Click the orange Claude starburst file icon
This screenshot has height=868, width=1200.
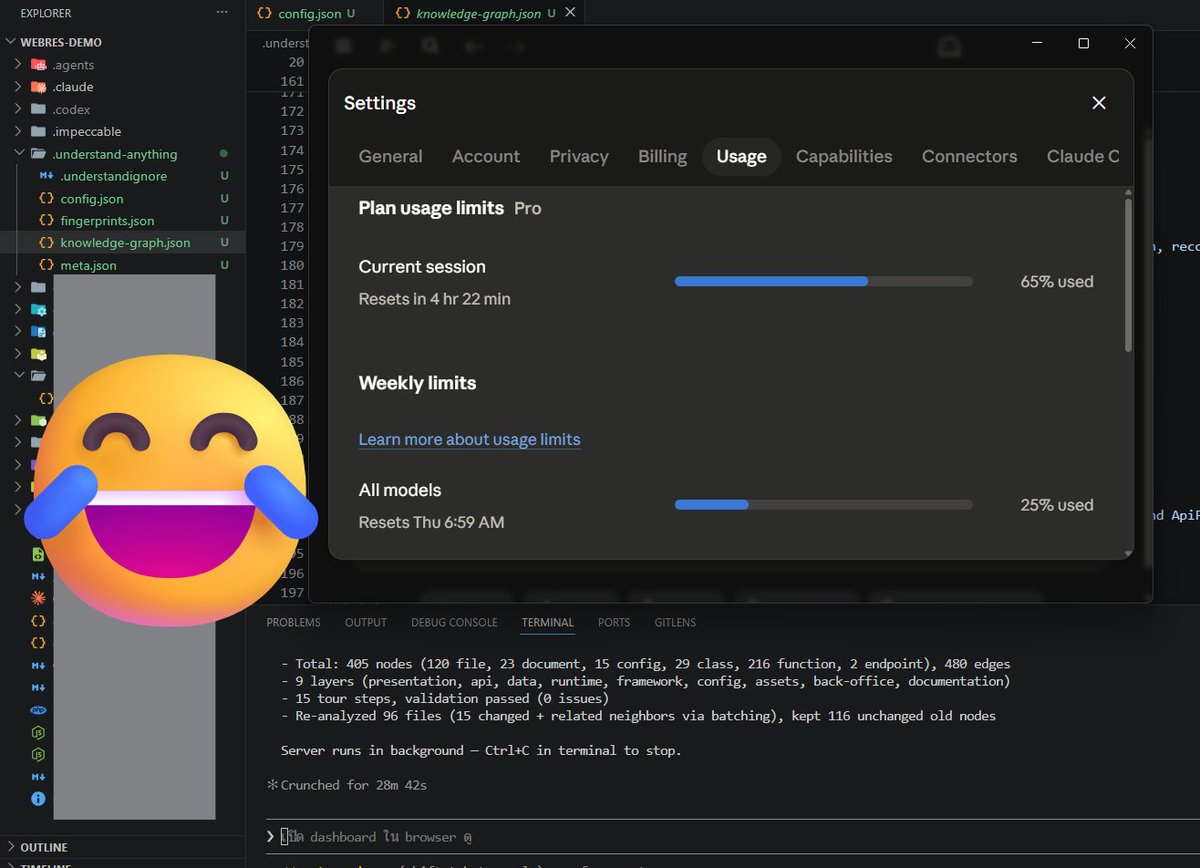(38, 597)
